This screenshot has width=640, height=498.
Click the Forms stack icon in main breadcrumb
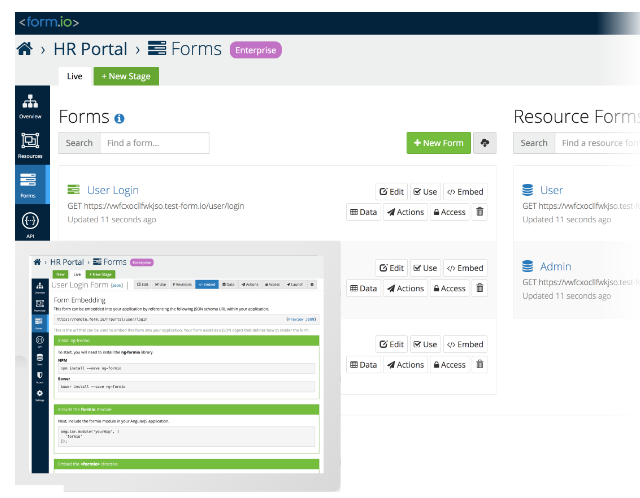(157, 48)
